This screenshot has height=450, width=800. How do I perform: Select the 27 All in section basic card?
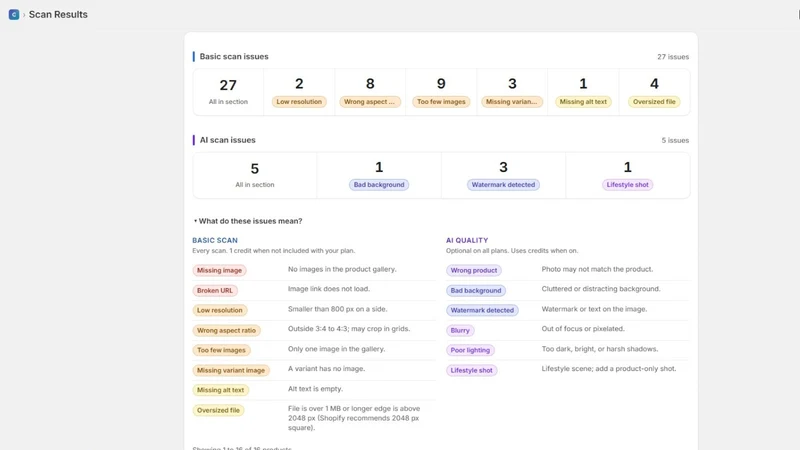click(x=228, y=92)
